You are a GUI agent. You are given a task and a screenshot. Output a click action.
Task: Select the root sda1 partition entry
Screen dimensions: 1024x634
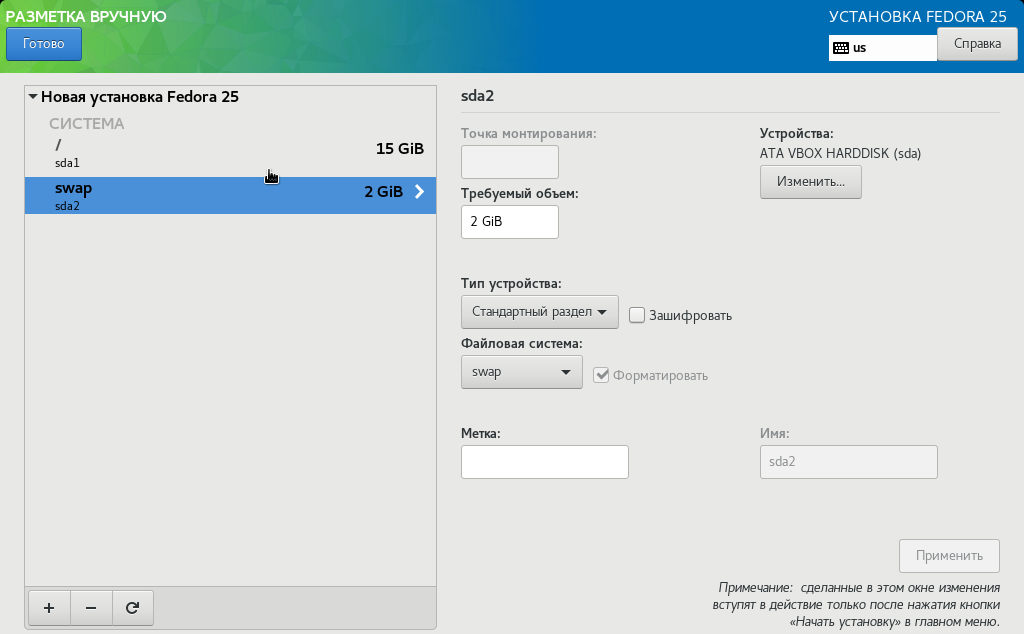(230, 154)
